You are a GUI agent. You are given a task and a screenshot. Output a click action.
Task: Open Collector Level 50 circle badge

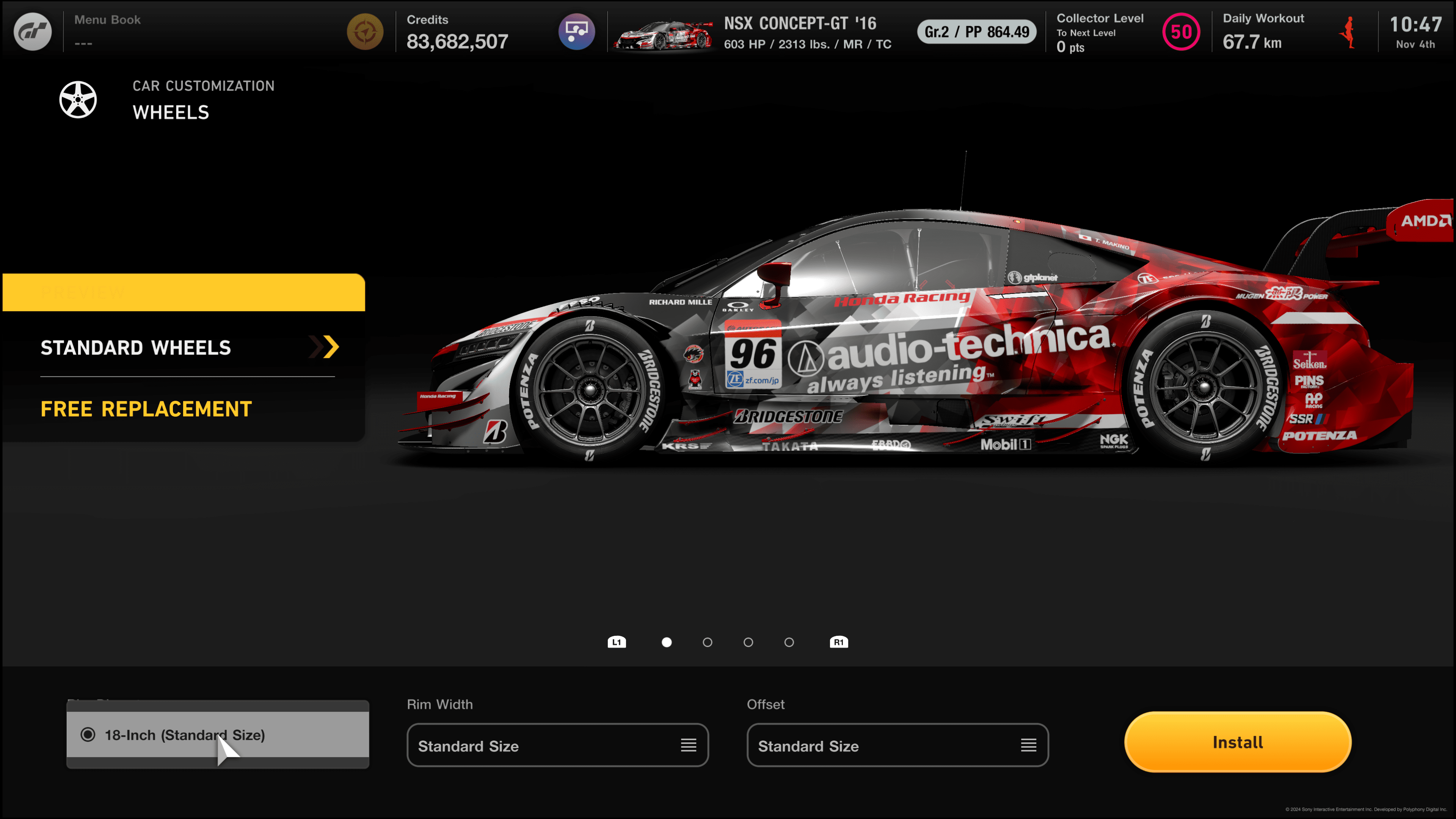[x=1181, y=31]
